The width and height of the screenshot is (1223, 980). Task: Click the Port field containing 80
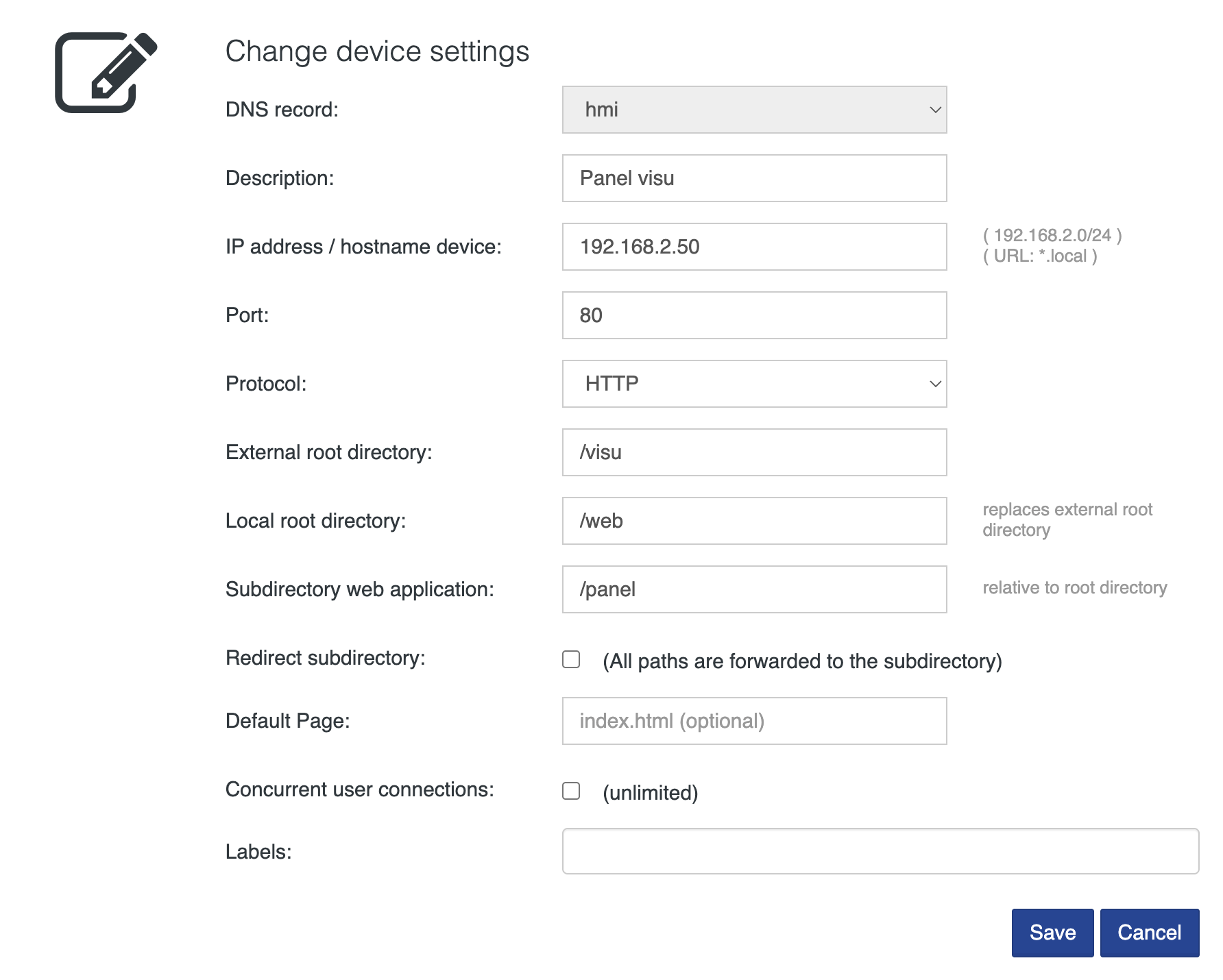754,315
